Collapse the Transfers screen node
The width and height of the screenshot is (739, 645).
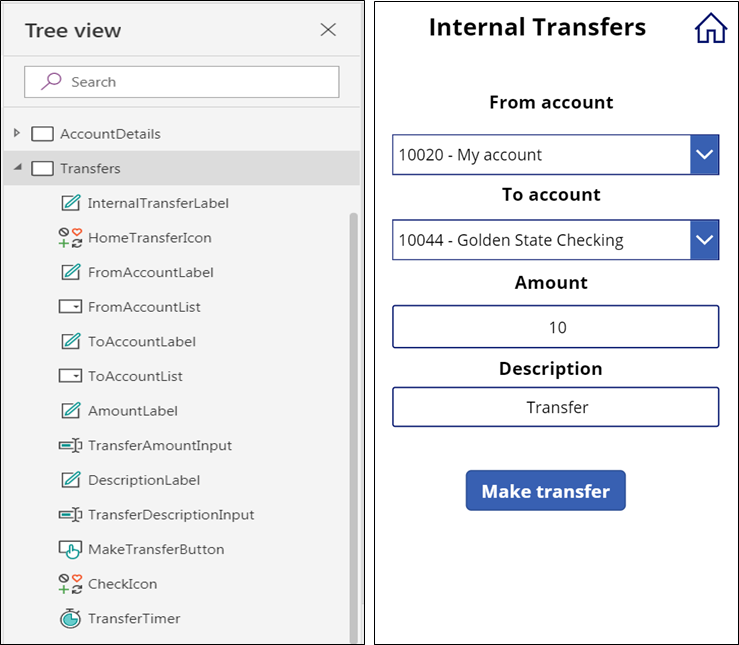(x=18, y=167)
